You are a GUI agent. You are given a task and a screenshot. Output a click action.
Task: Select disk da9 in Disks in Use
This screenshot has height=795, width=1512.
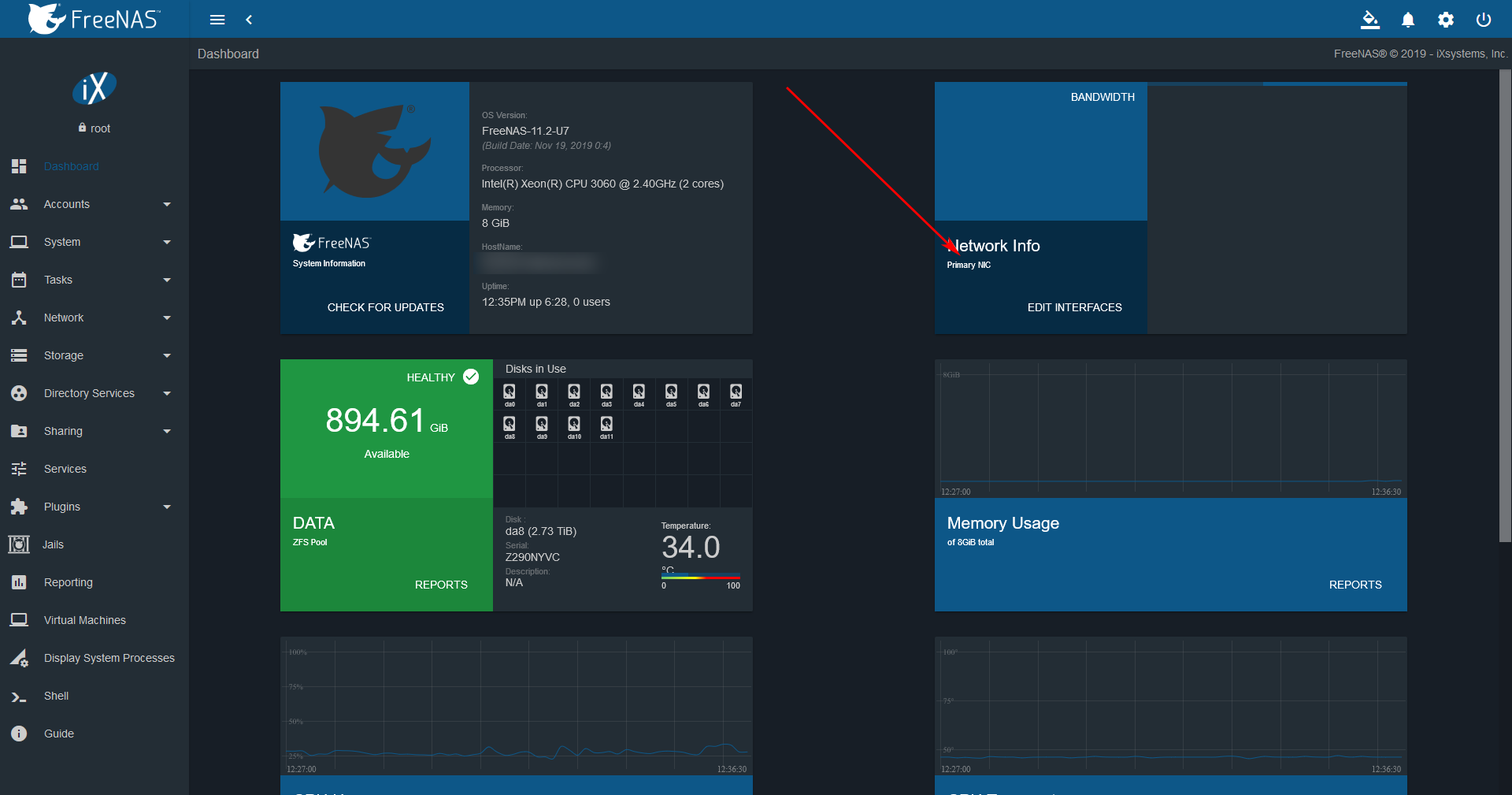pos(542,427)
